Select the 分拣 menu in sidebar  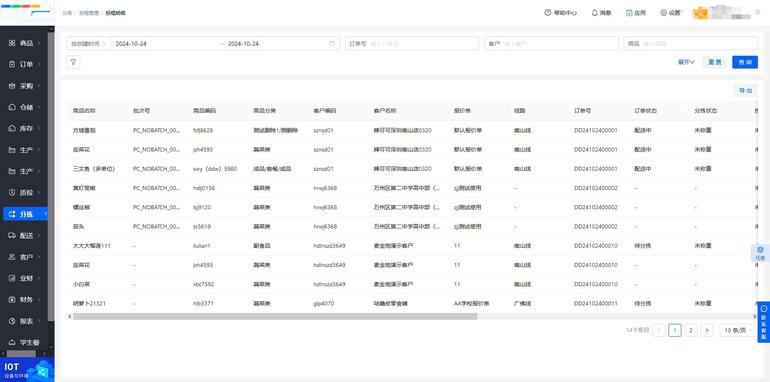[x=27, y=214]
